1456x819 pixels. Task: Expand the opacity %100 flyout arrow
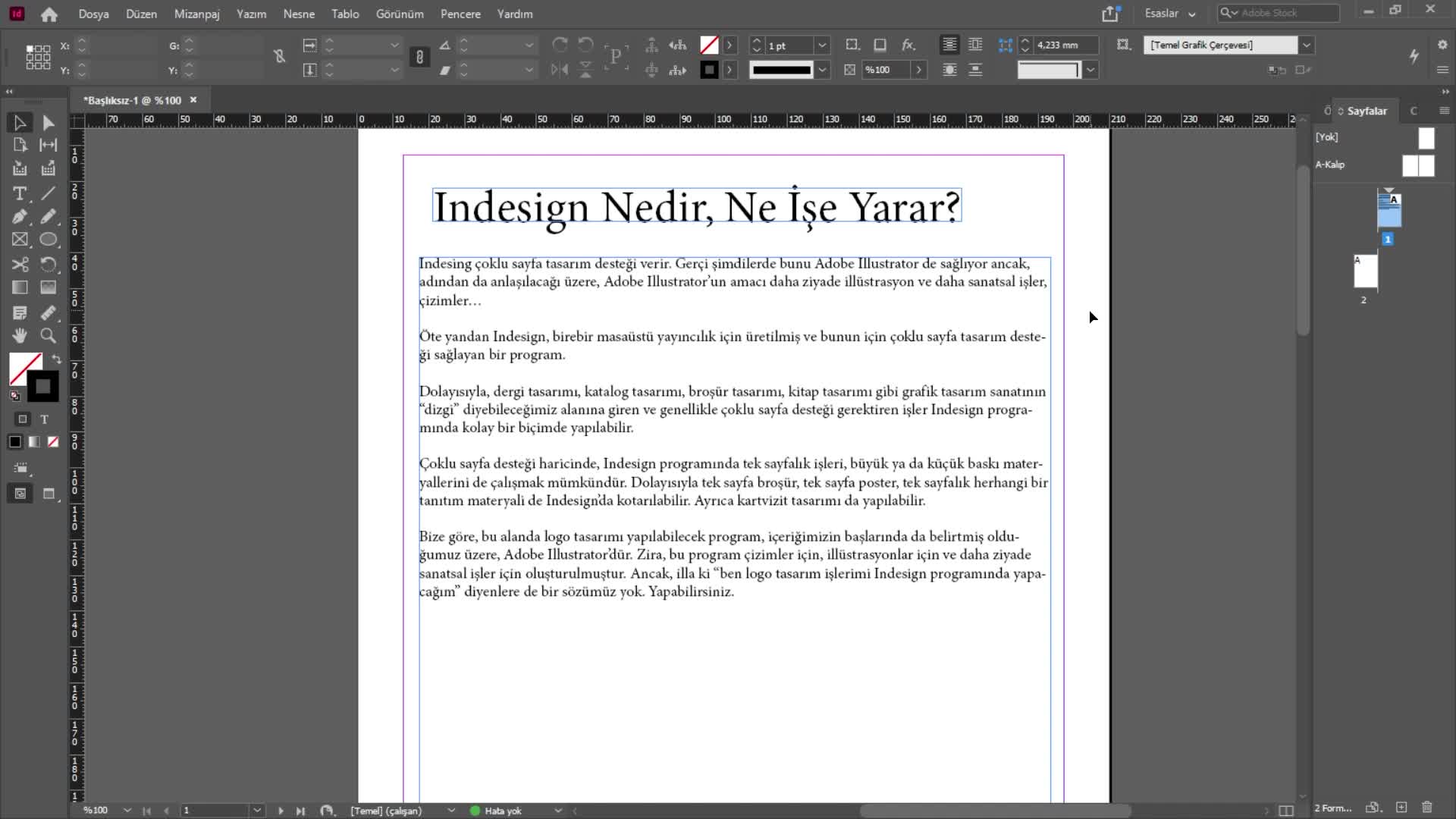[919, 70]
